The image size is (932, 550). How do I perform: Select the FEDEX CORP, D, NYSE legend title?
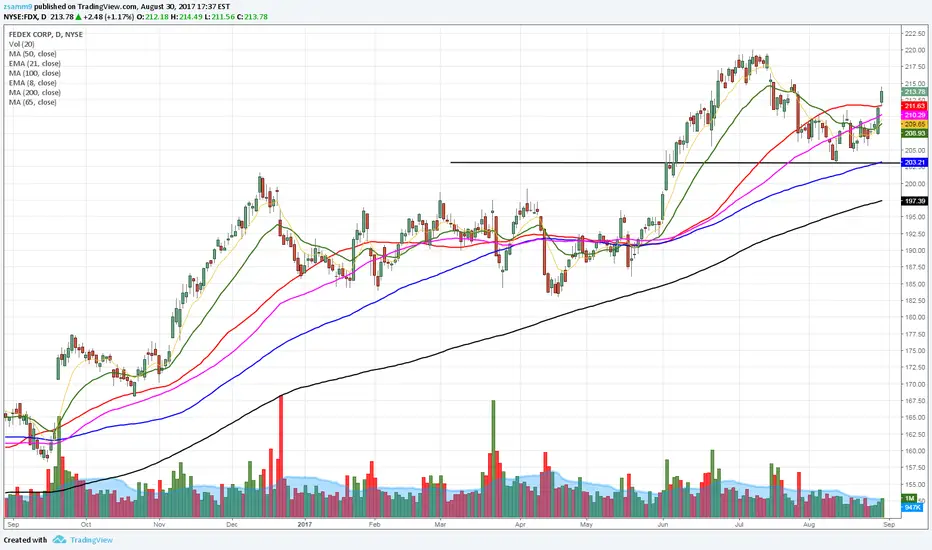pos(46,34)
